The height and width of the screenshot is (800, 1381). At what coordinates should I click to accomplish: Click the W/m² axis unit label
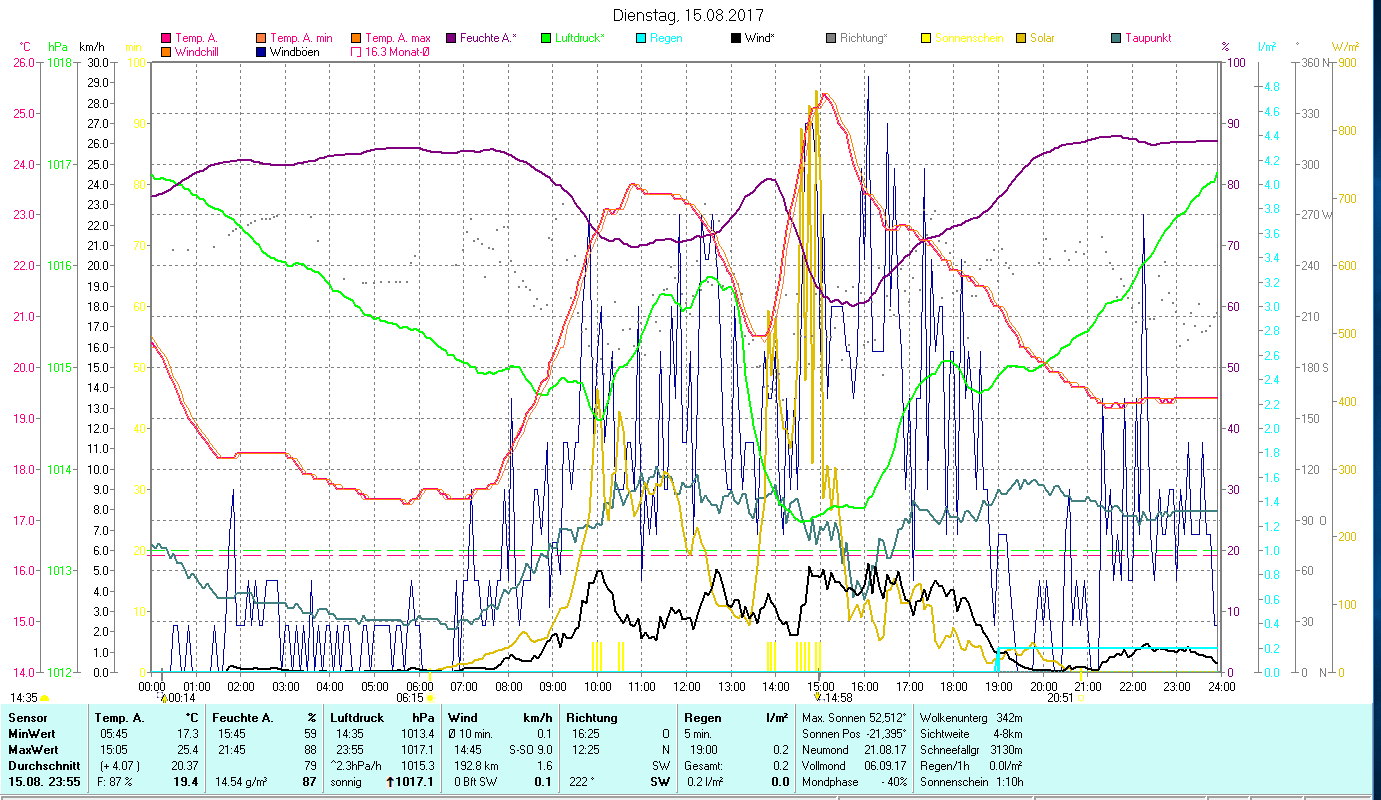point(1345,47)
